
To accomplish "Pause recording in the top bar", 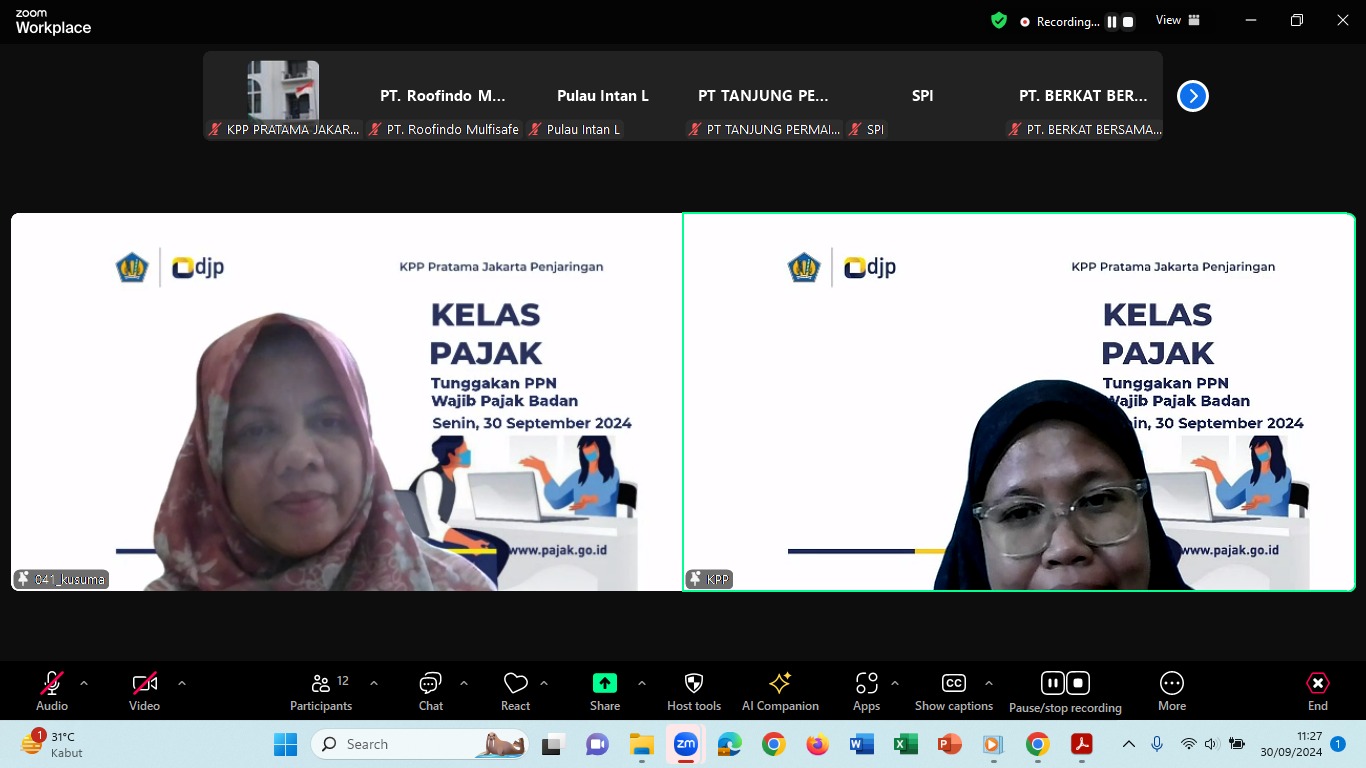I will click(1112, 22).
